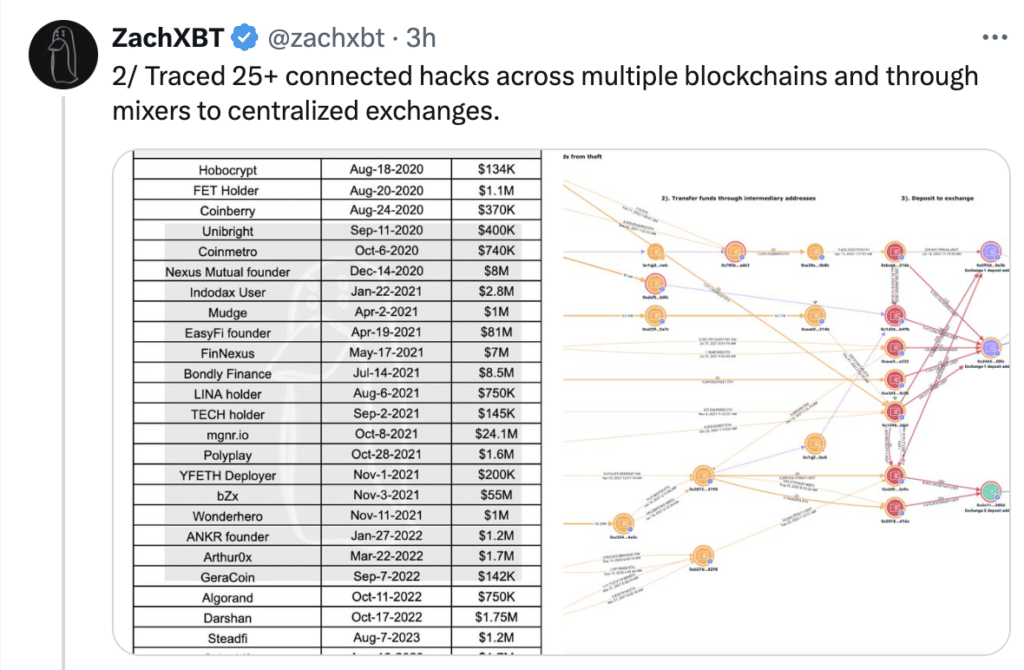Select the orange 0x3872...0190 node in the graph
The height and width of the screenshot is (670, 1024).
tap(705, 474)
